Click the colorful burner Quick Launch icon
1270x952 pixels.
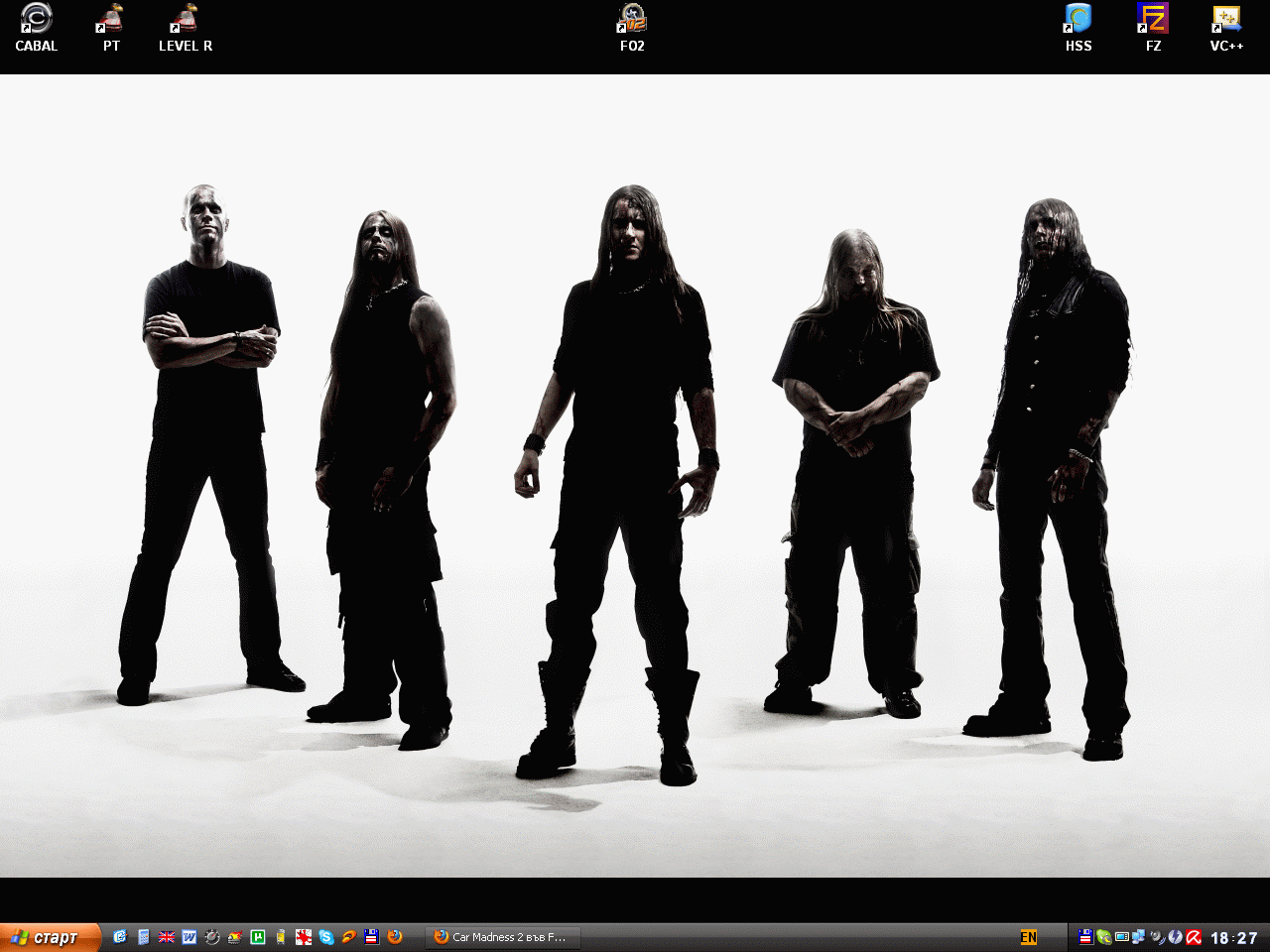point(235,937)
